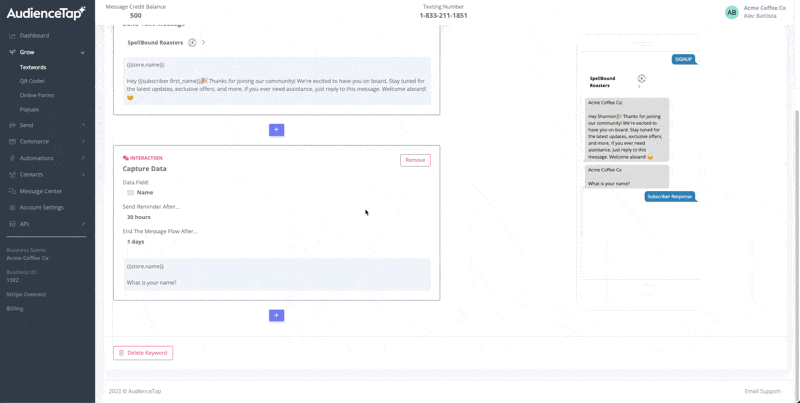This screenshot has width=800, height=403.
Task: Collapse the Grow sidebar section
Action: (x=83, y=52)
